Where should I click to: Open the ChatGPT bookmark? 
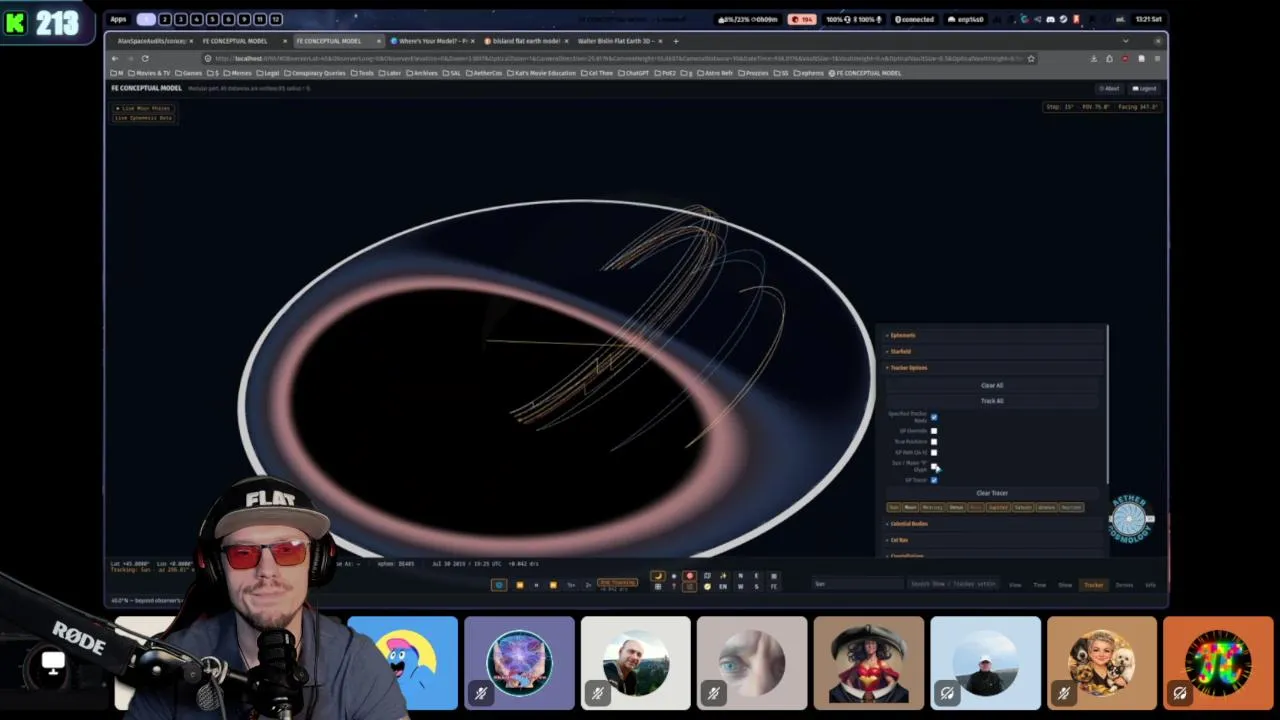[634, 73]
